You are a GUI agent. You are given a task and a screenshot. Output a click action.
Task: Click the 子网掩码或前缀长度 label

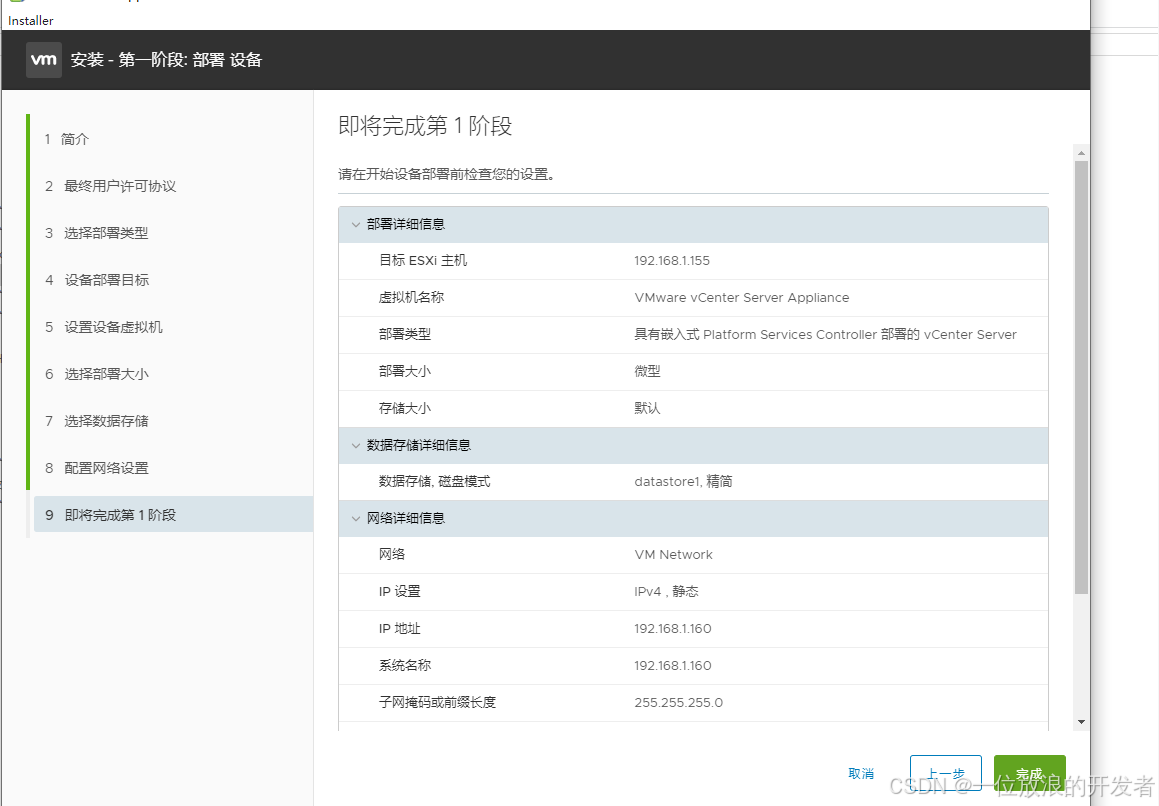[437, 702]
